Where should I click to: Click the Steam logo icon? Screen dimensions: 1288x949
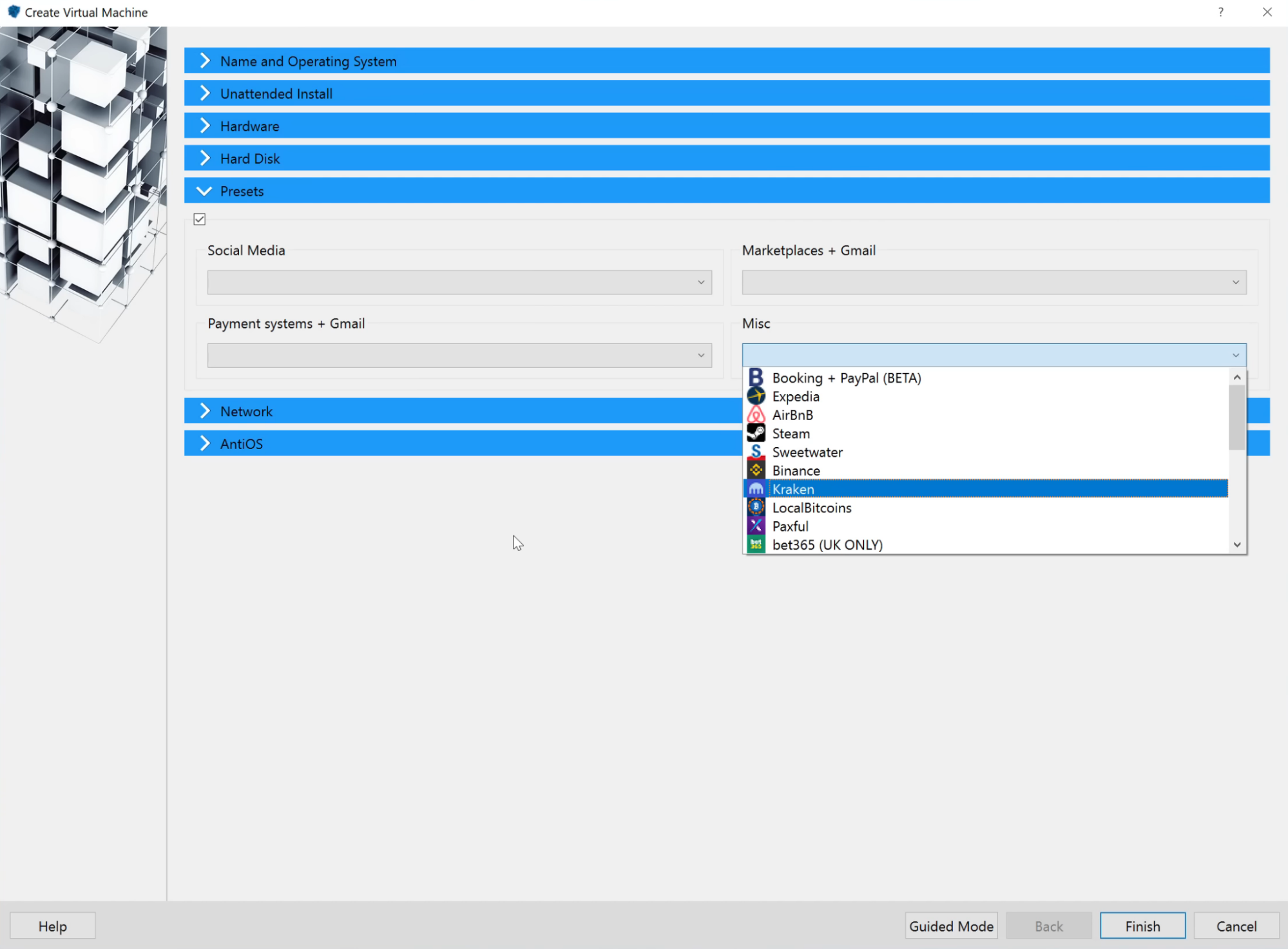(x=756, y=433)
